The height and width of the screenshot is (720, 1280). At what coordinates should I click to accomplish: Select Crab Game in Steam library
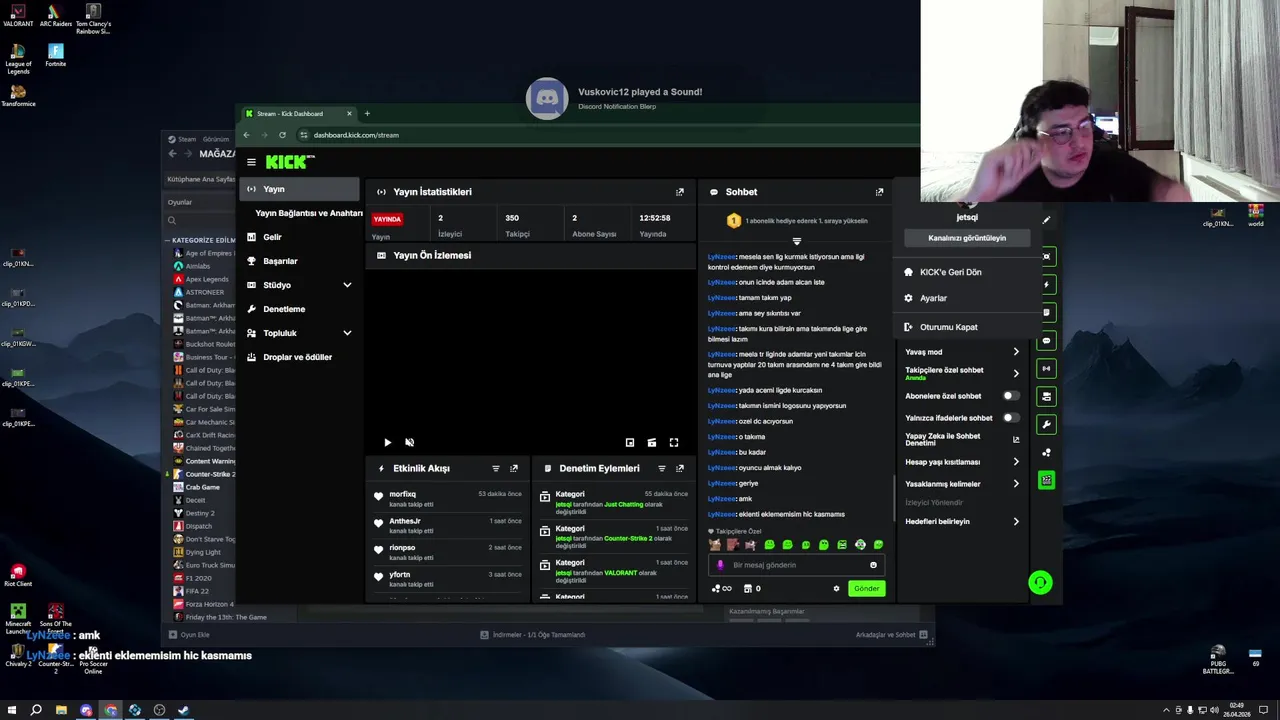[203, 487]
